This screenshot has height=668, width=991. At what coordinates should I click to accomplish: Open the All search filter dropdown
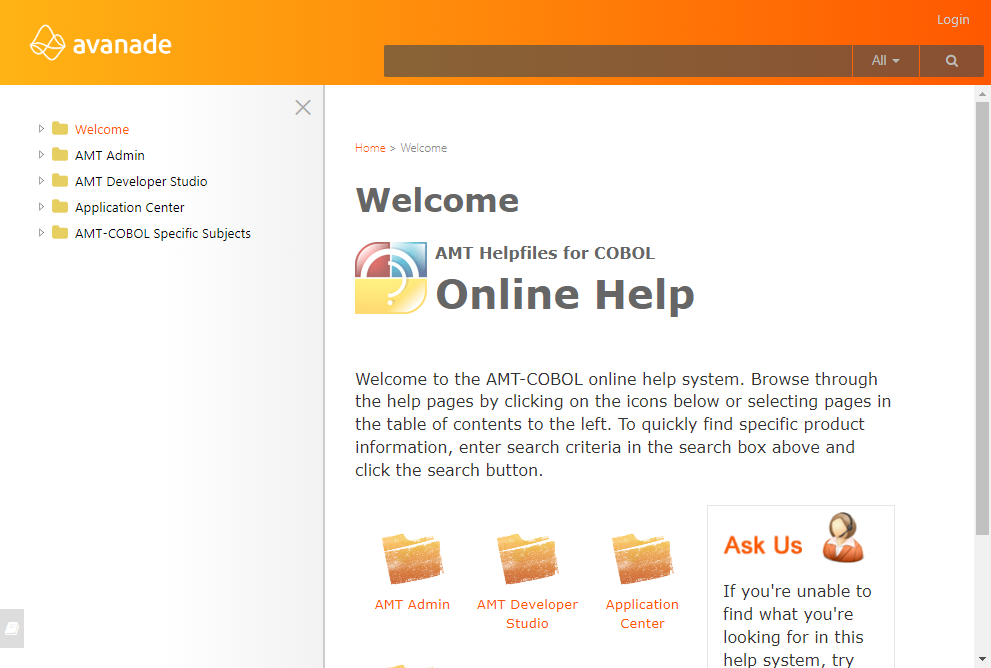coord(885,61)
